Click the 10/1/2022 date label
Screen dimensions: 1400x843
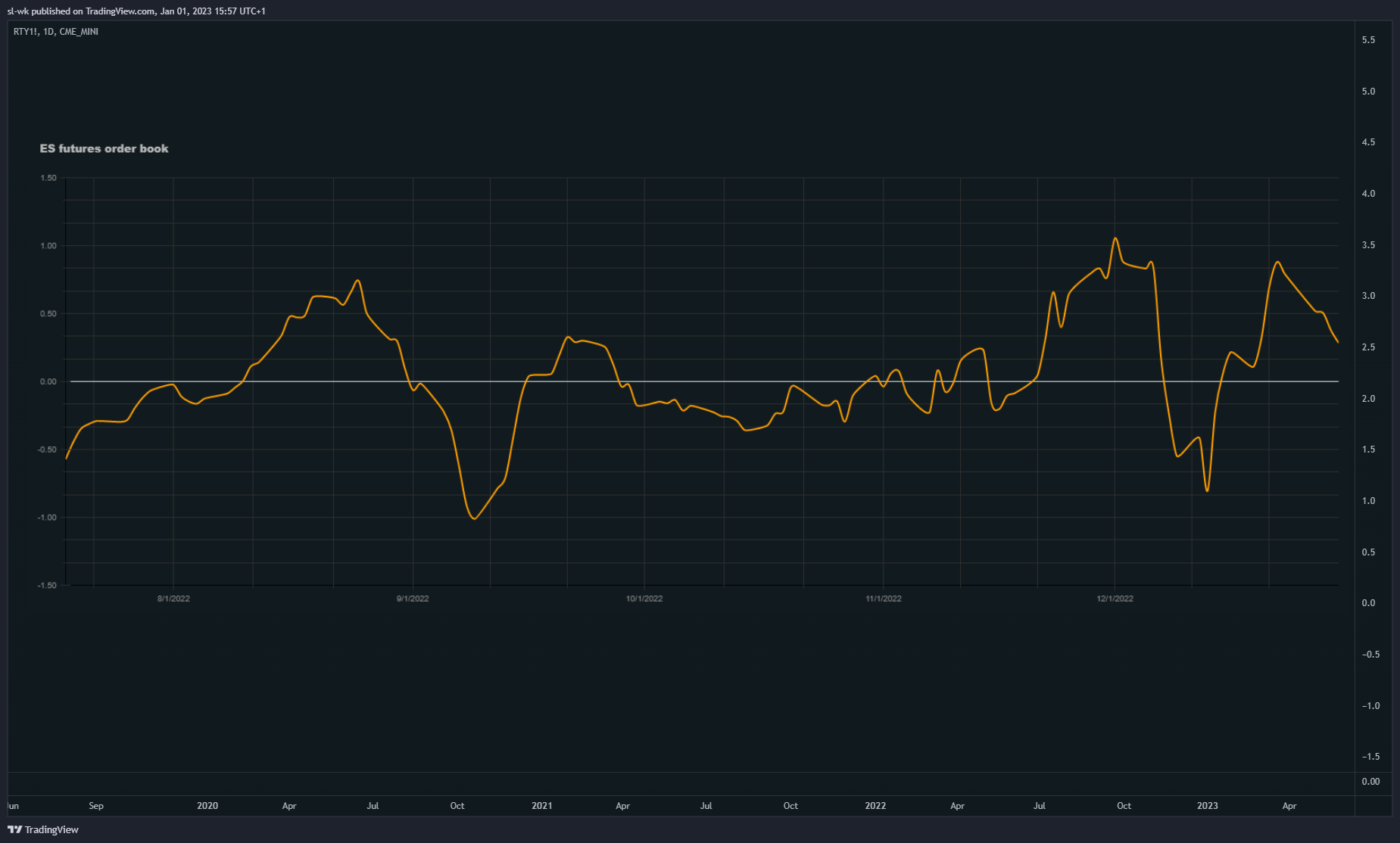point(644,599)
